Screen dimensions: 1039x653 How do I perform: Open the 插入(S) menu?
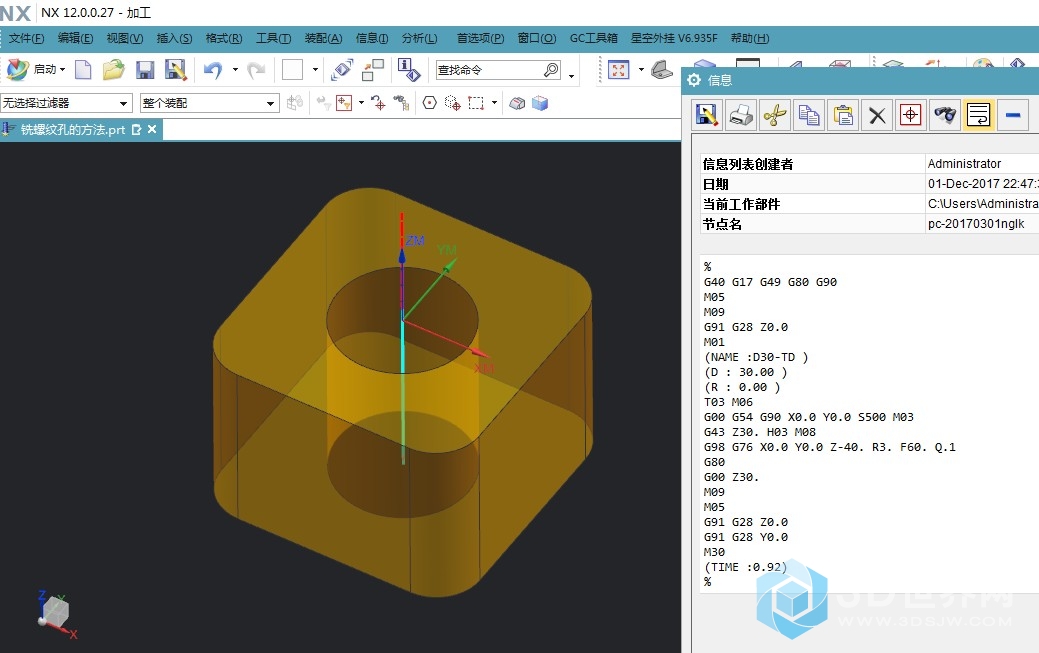click(174, 38)
